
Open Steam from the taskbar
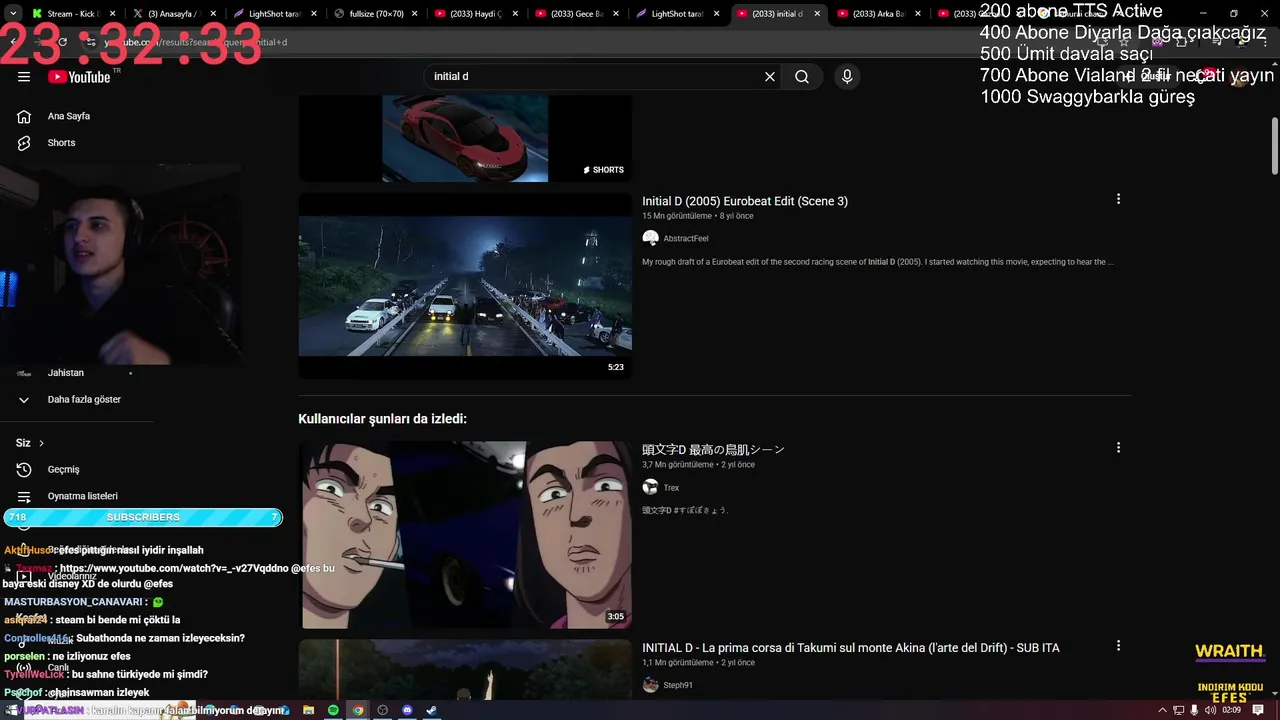[431, 710]
